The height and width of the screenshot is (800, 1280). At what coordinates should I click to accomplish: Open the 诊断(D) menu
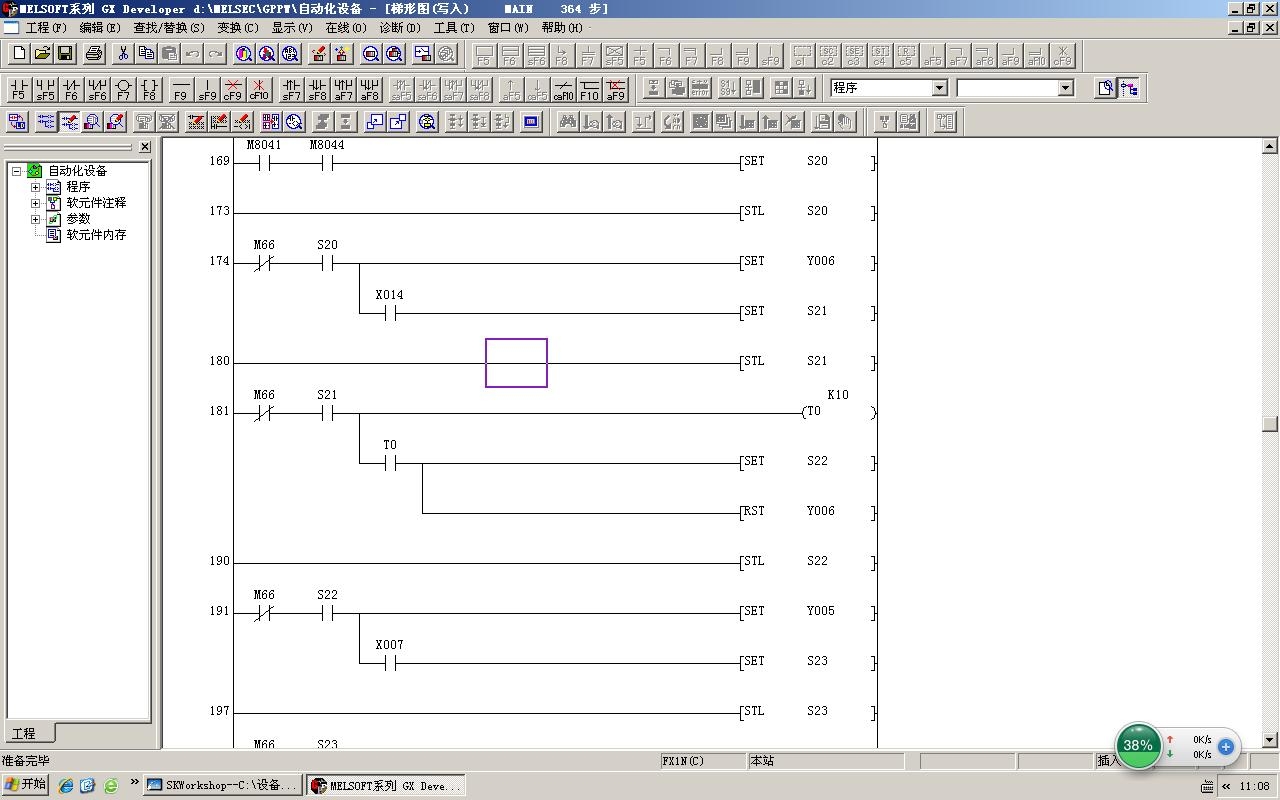click(400, 28)
